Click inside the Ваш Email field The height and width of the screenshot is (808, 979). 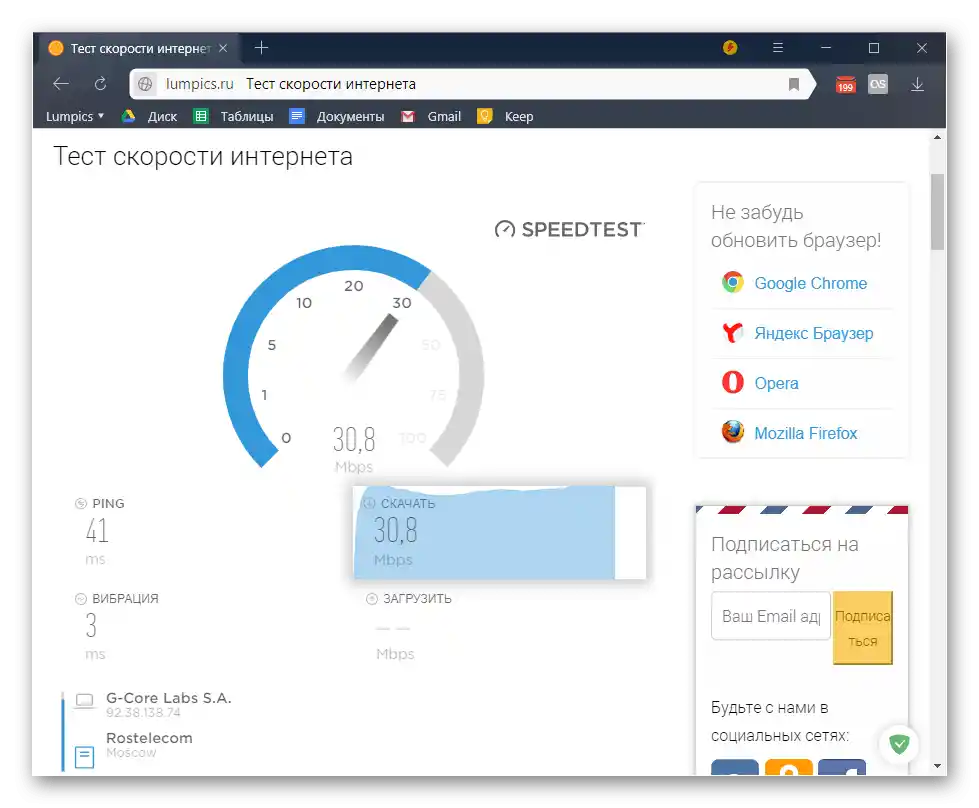coord(768,616)
